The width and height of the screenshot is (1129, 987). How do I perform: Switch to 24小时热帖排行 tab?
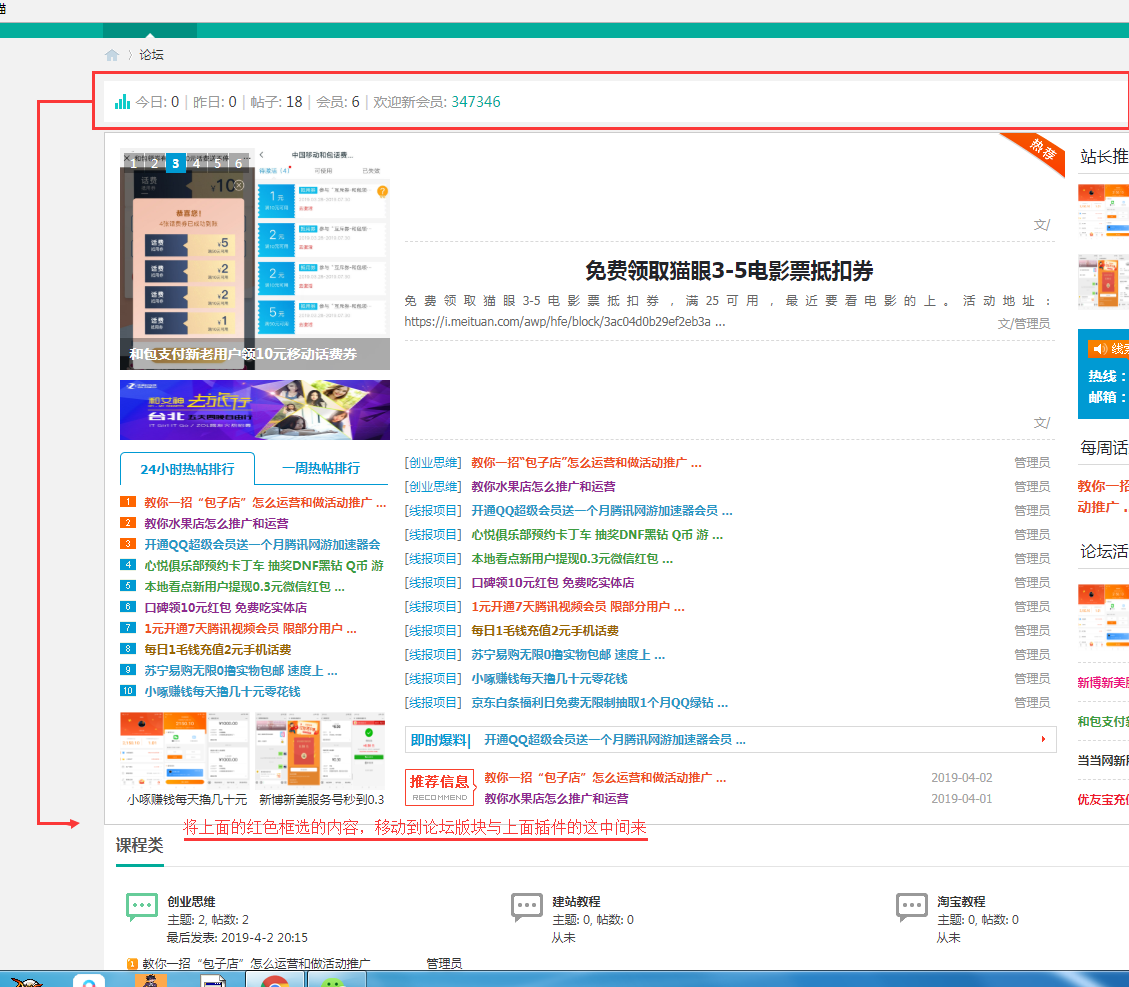(x=187, y=469)
